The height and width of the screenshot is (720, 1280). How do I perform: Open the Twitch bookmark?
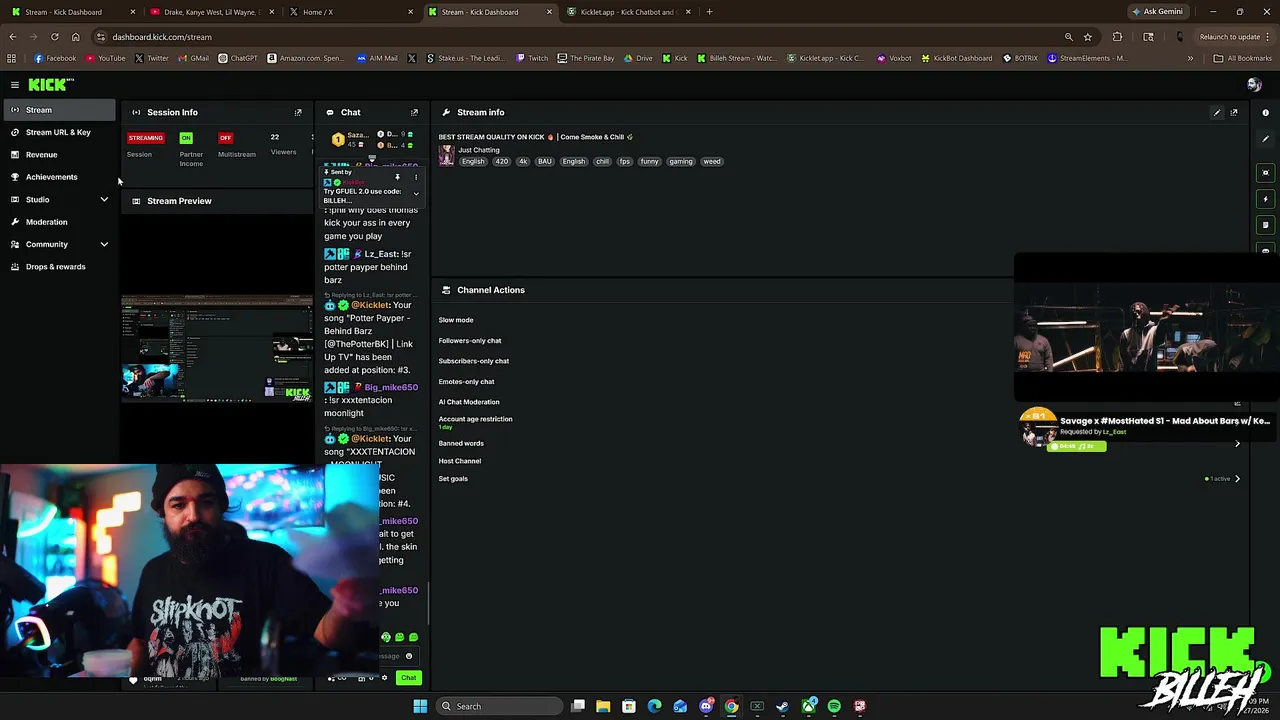pos(532,58)
